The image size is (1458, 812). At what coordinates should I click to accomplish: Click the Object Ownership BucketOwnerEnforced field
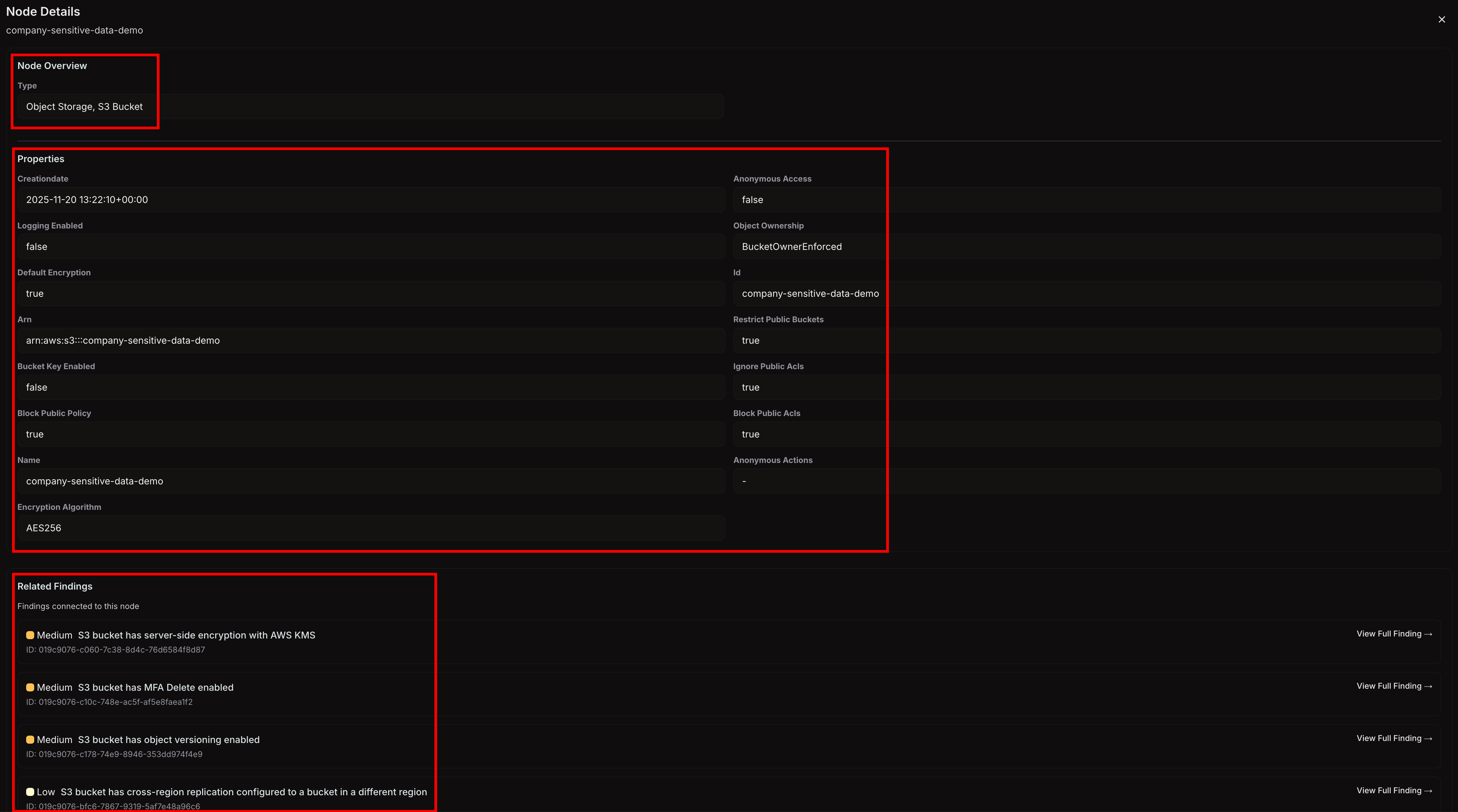click(x=1087, y=246)
